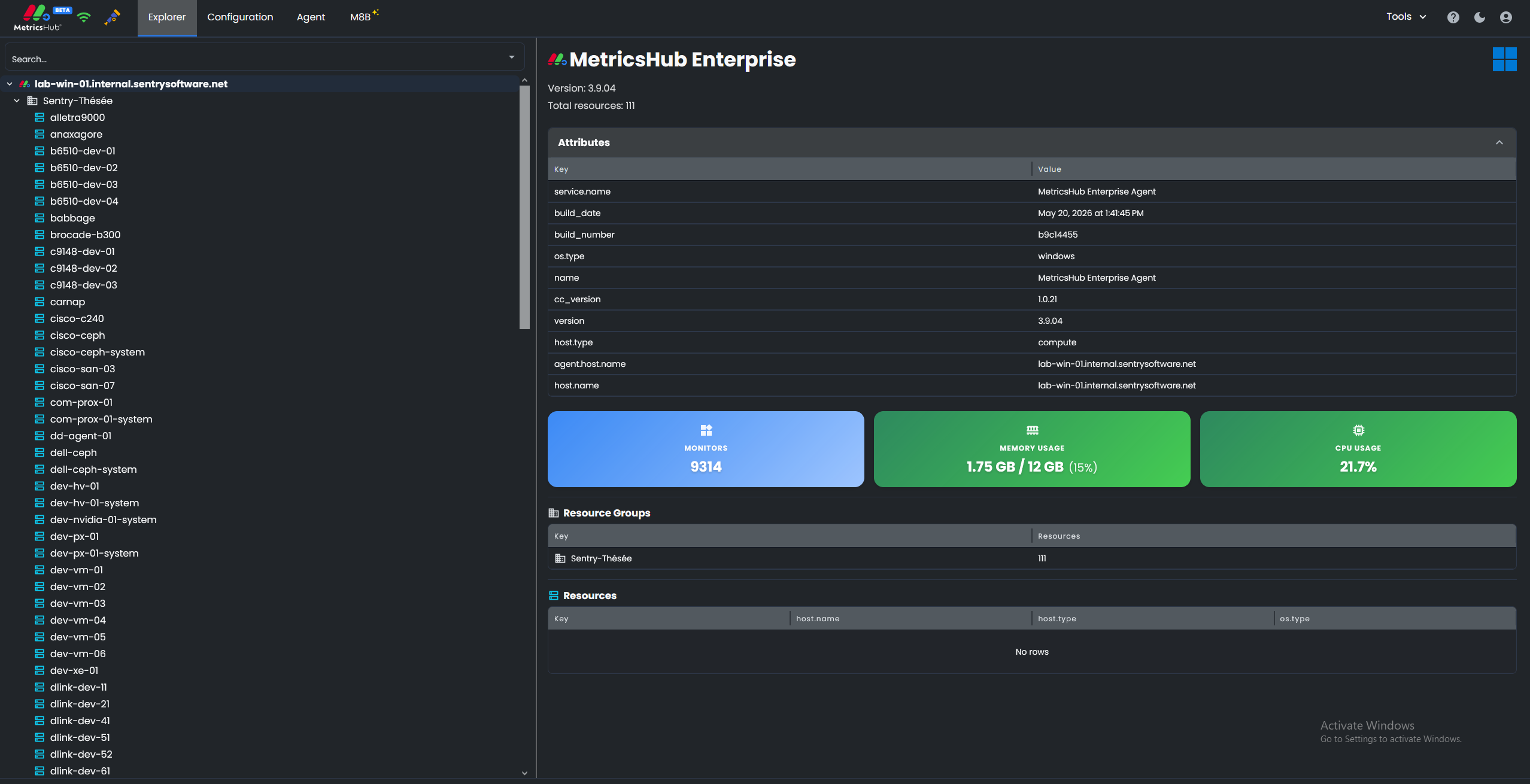This screenshot has width=1530, height=784.
Task: Sort Resources table by host.name column
Action: click(x=910, y=619)
